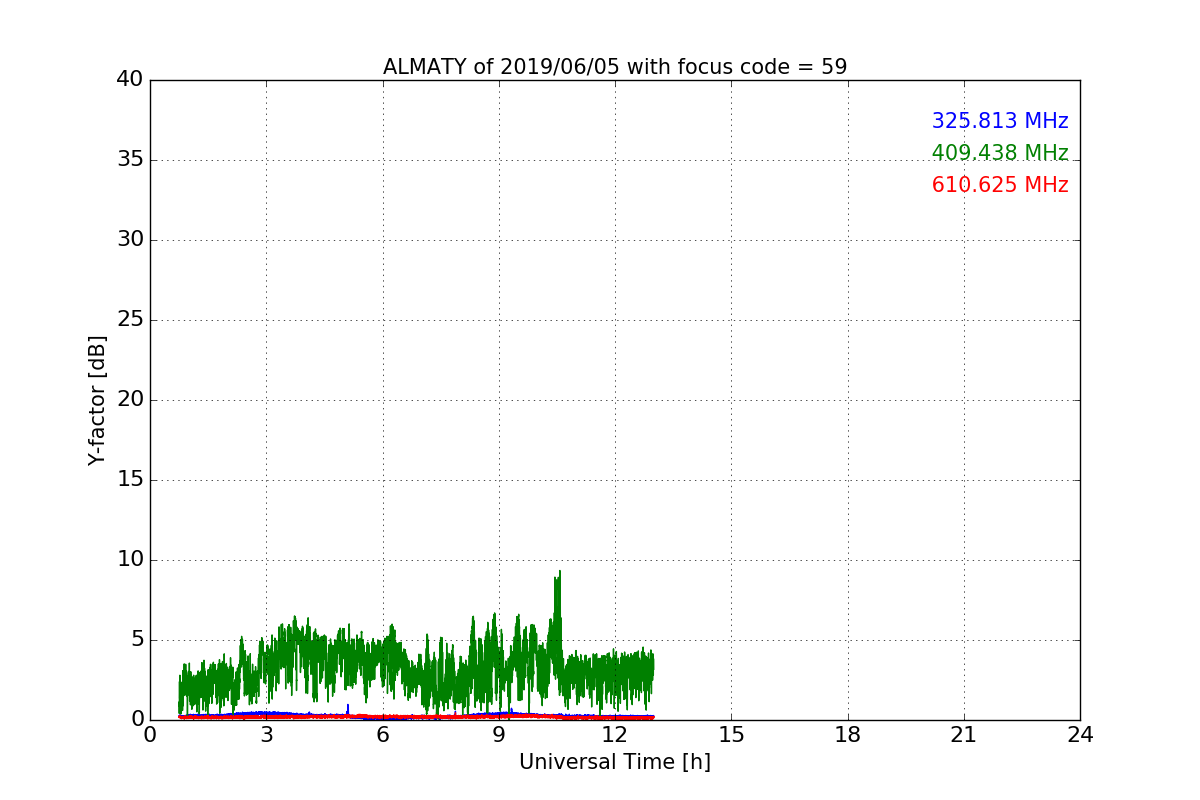Click the y-axis tick label 5

point(137,640)
